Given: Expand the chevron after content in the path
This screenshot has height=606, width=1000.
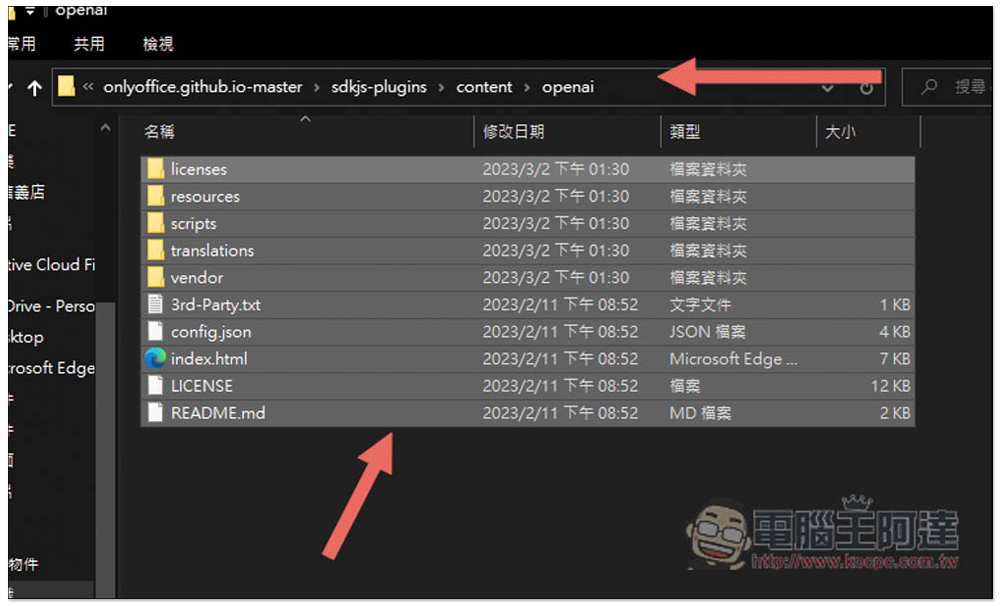Looking at the screenshot, I should [x=527, y=87].
